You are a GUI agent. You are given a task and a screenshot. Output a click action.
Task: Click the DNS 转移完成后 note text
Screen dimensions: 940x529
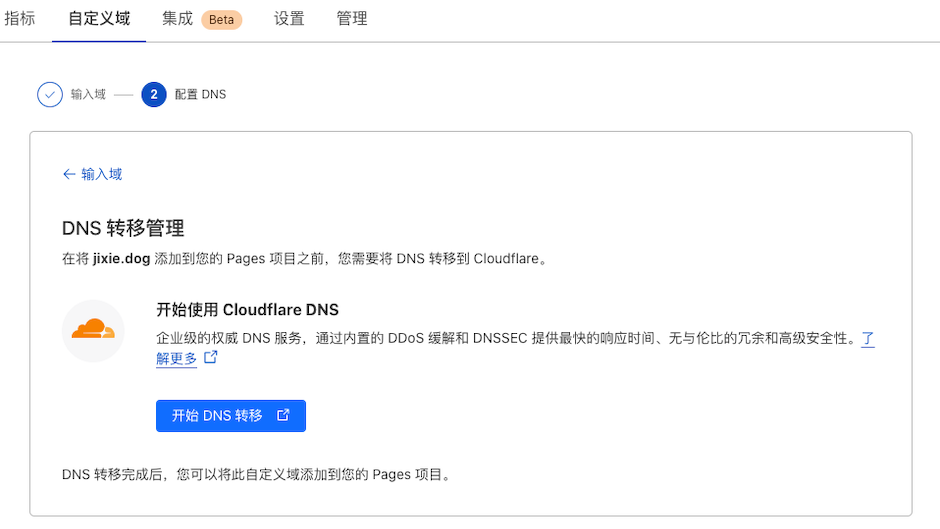257,474
